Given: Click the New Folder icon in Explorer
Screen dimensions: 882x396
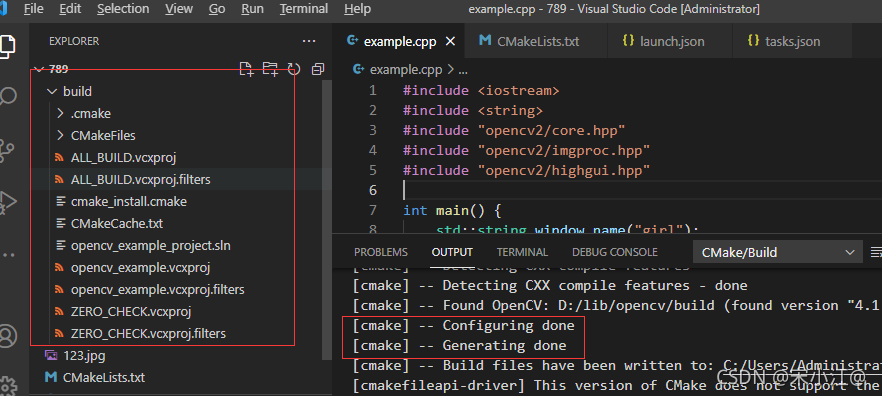Looking at the screenshot, I should tap(270, 69).
